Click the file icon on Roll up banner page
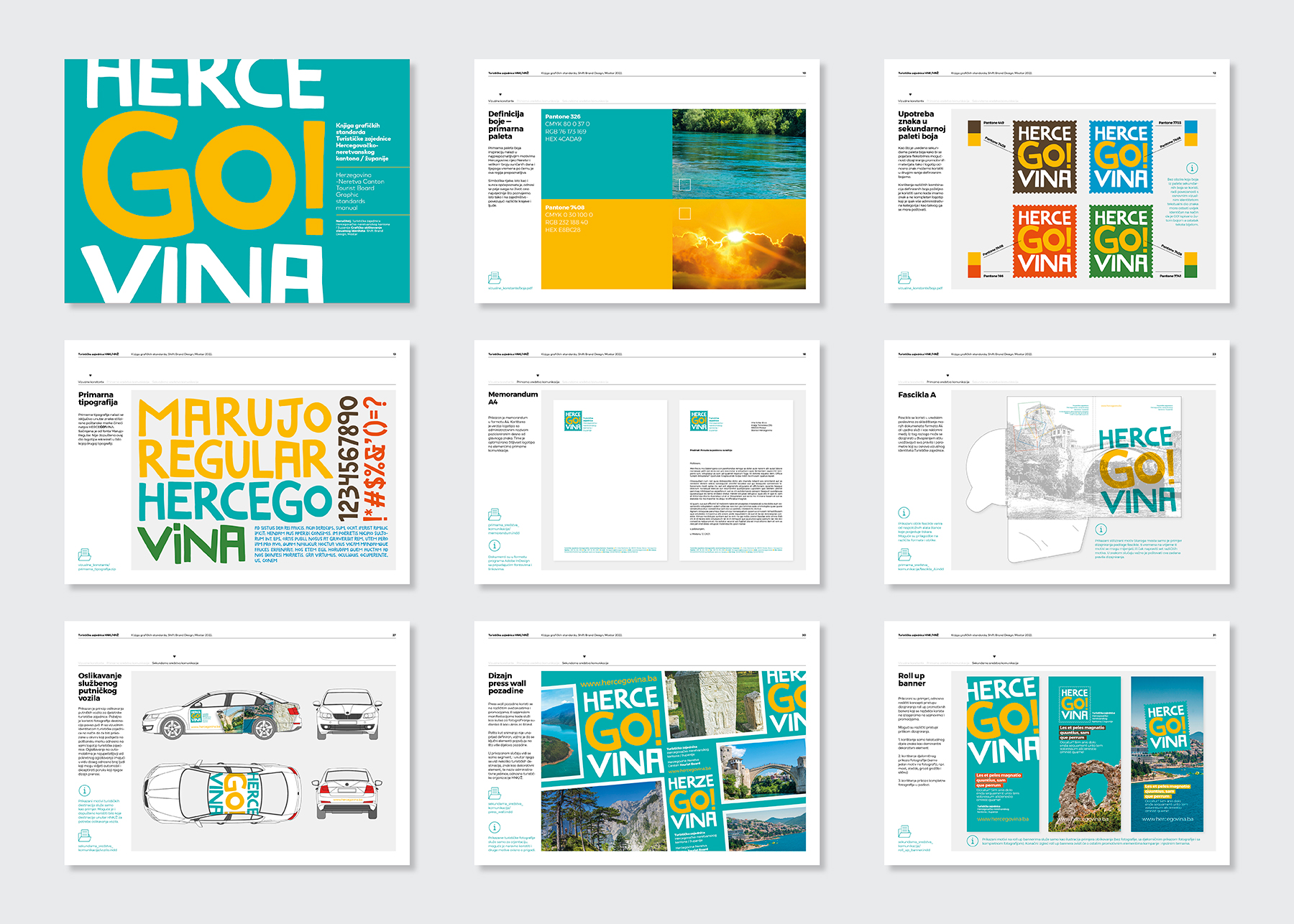This screenshot has height=924, width=1294. pyautogui.click(x=904, y=832)
